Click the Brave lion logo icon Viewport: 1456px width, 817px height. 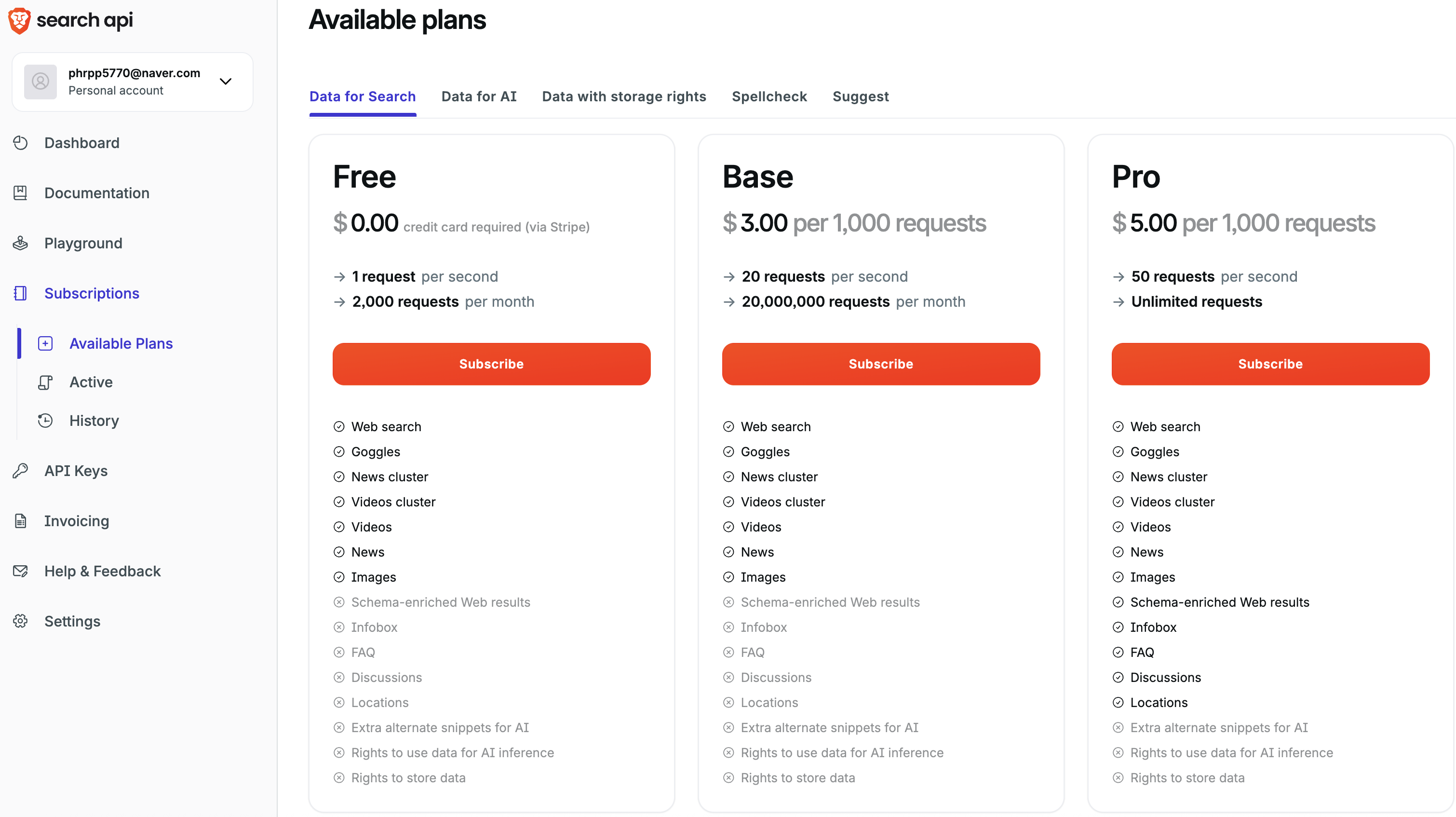click(19, 20)
